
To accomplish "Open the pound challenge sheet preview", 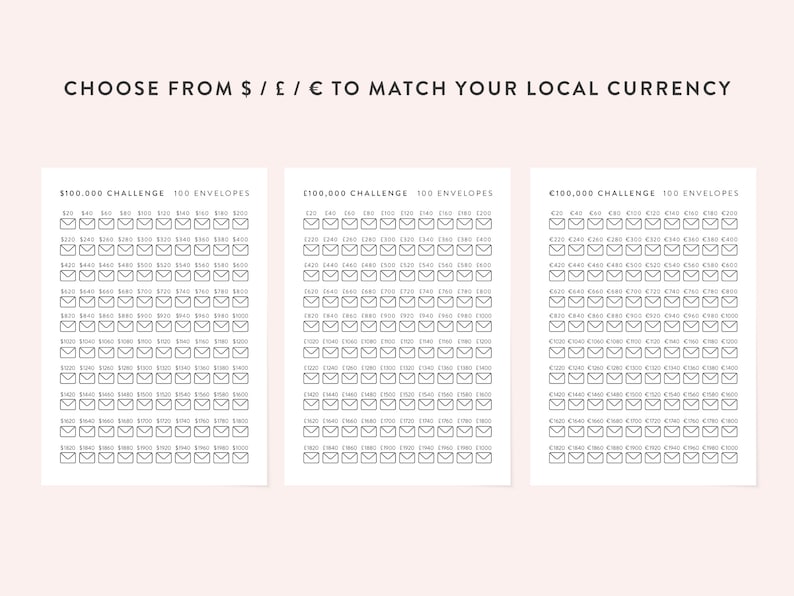I will click(x=398, y=327).
